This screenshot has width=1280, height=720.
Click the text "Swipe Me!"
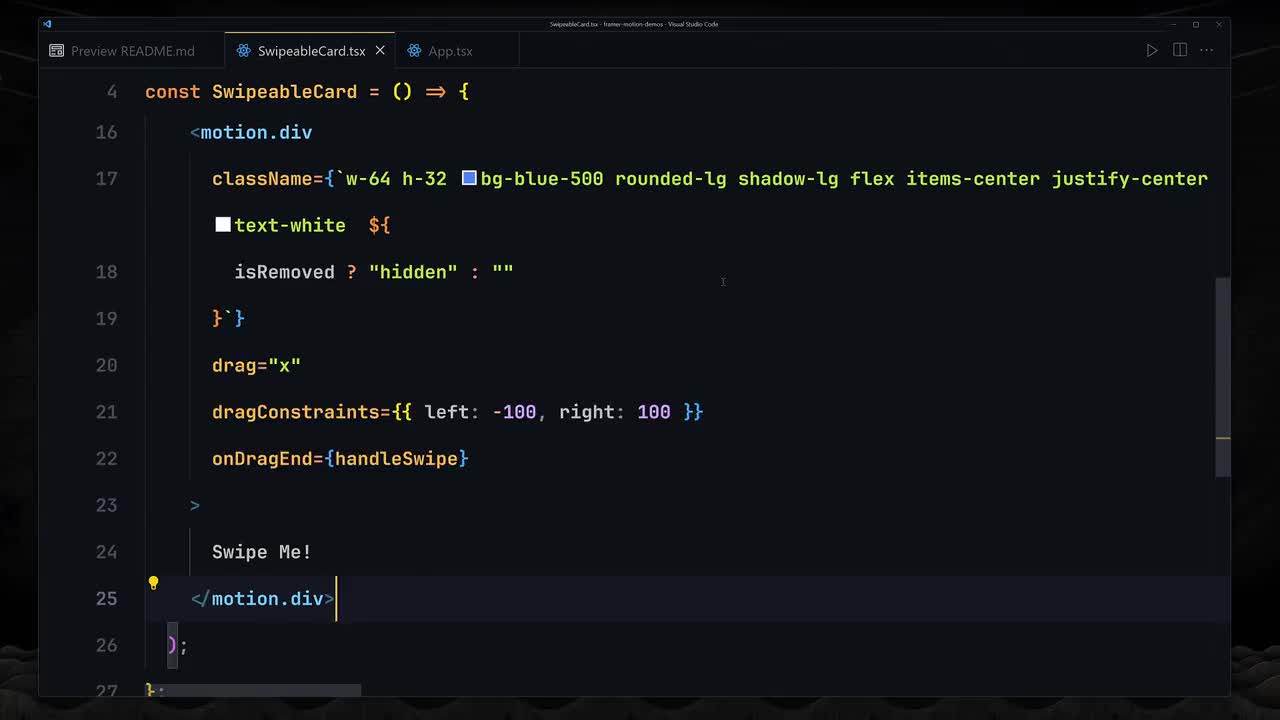(x=262, y=552)
